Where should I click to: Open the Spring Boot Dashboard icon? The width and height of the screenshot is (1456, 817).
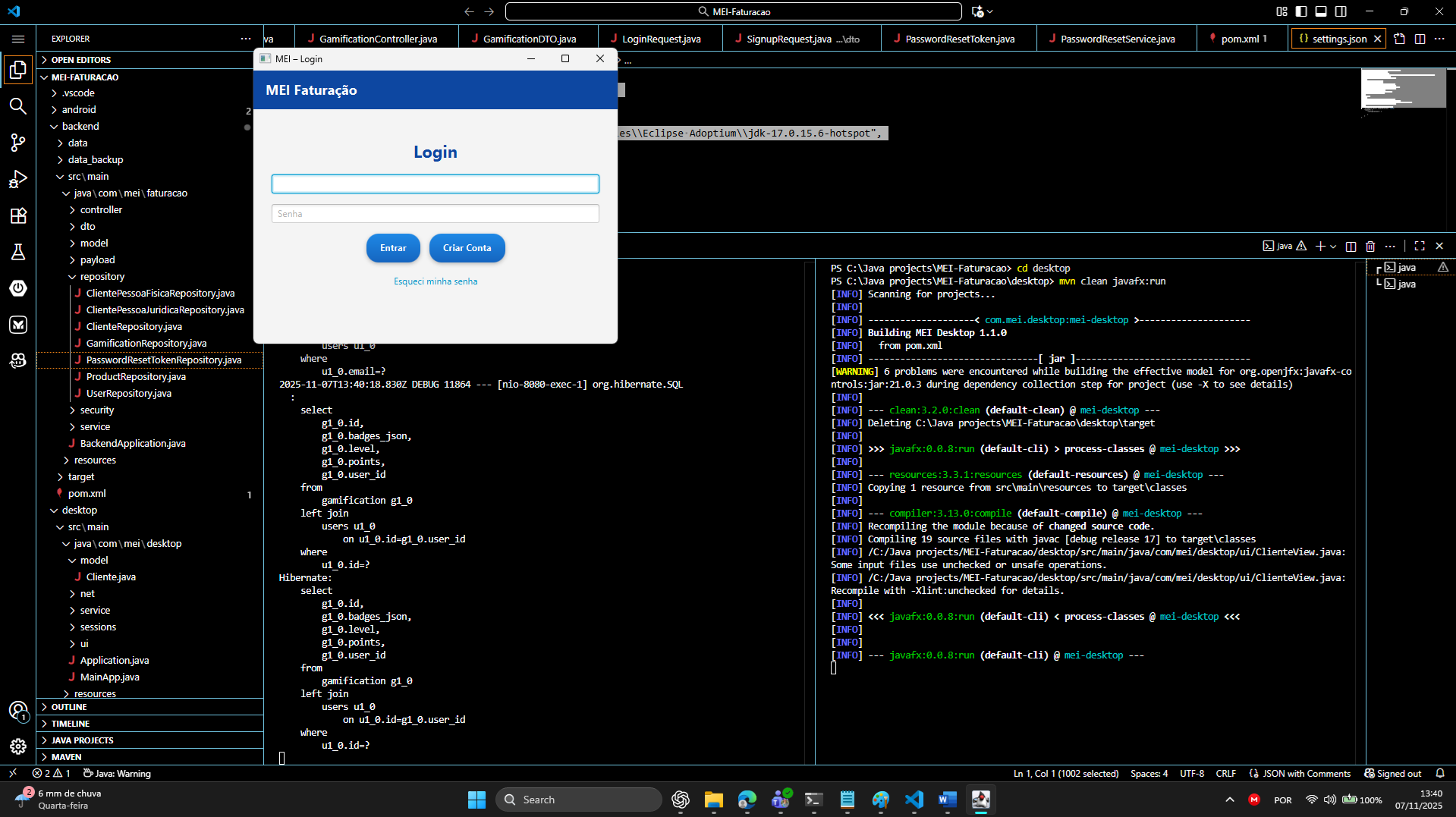click(x=18, y=288)
